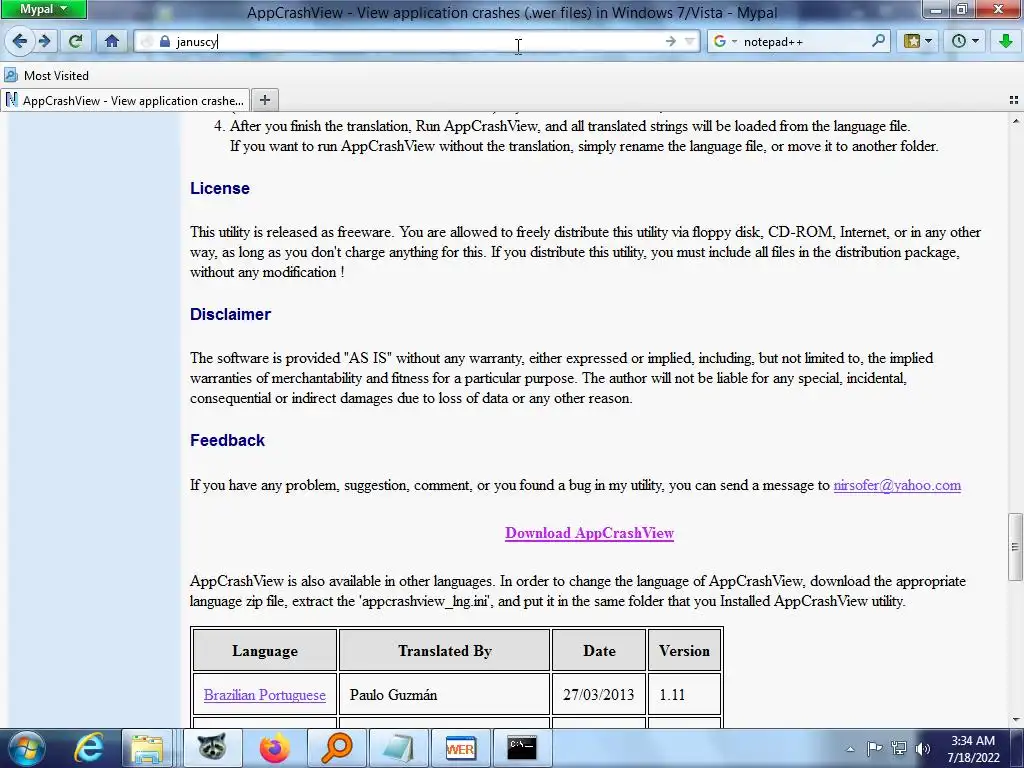Click the 1.11 version cell
1024x768 pixels.
pyautogui.click(x=684, y=695)
